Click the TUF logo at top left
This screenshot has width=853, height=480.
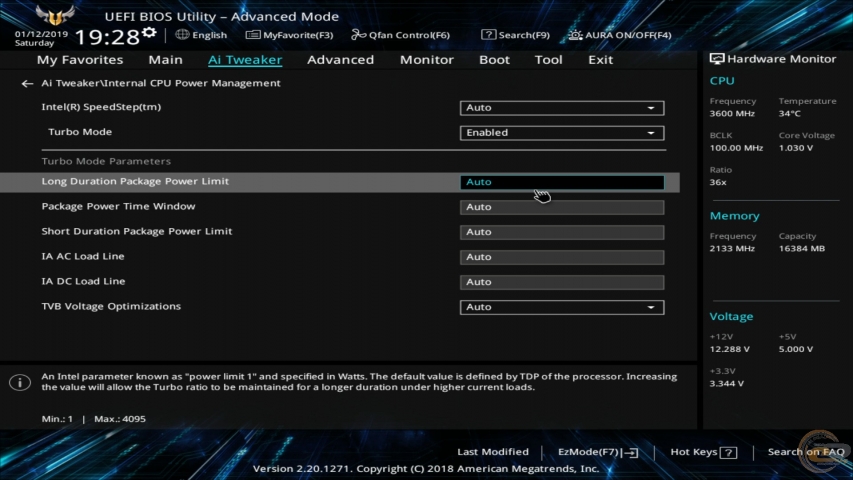tap(55, 15)
